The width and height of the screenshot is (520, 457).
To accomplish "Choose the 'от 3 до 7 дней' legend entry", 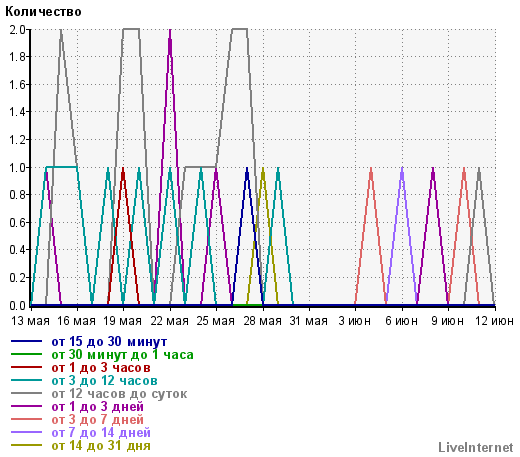I will coord(98,420).
